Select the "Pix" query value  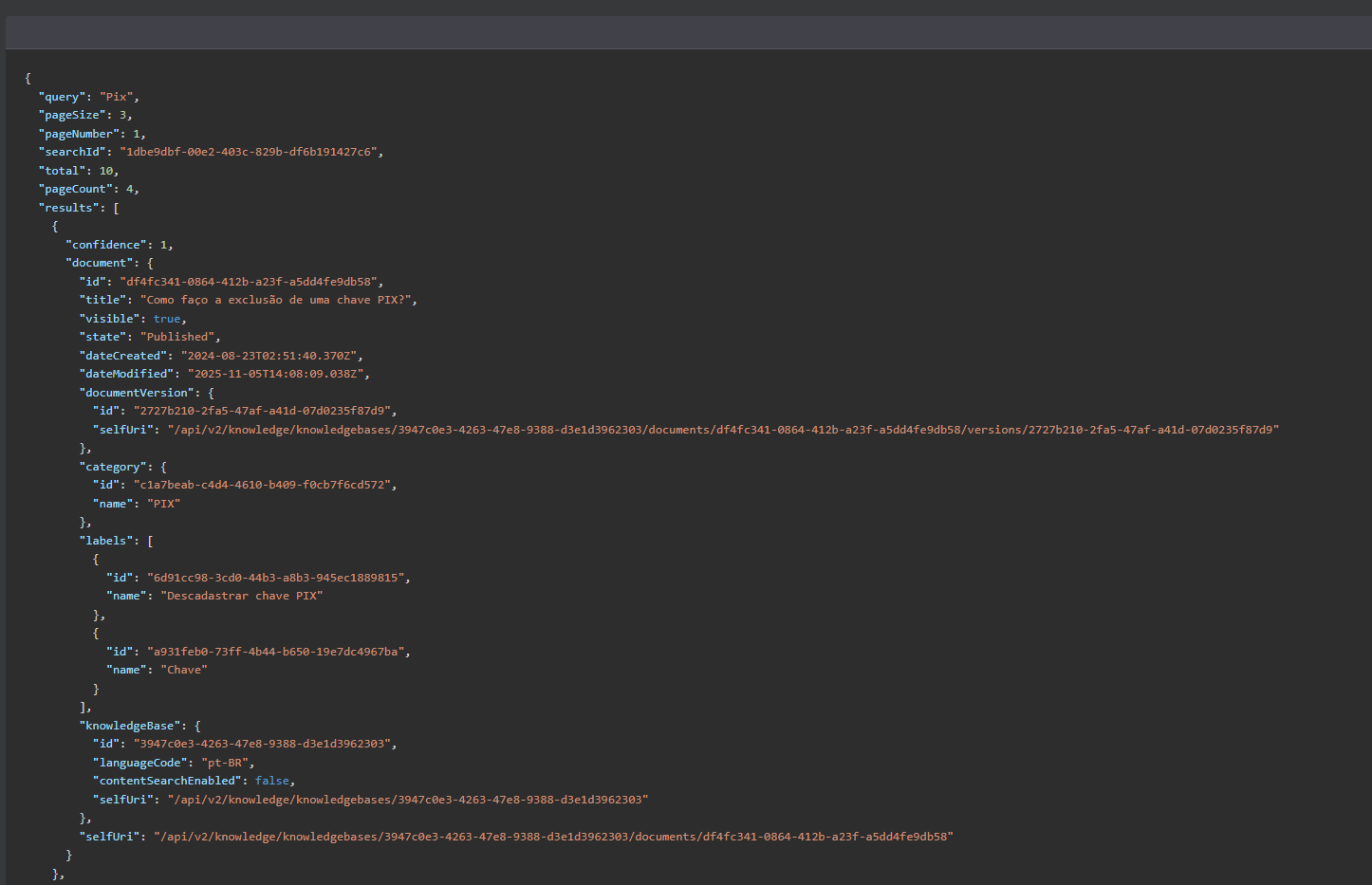coord(116,97)
